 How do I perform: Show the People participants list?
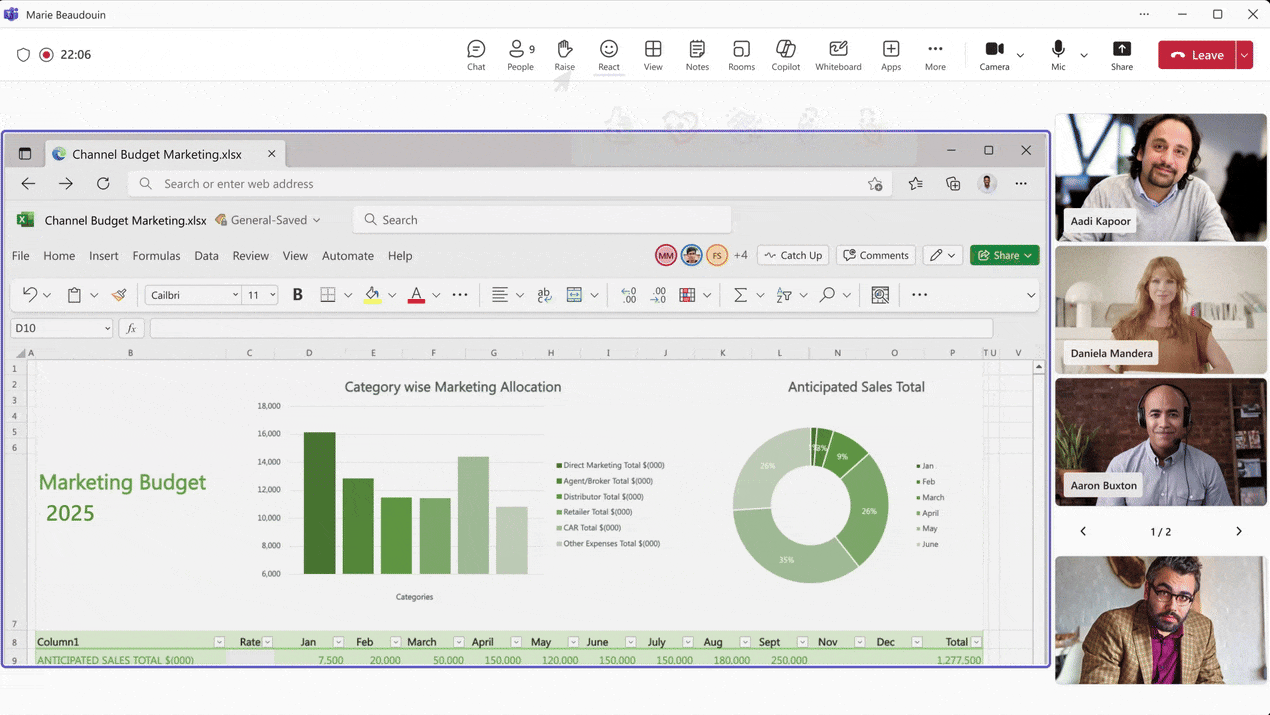pos(520,55)
